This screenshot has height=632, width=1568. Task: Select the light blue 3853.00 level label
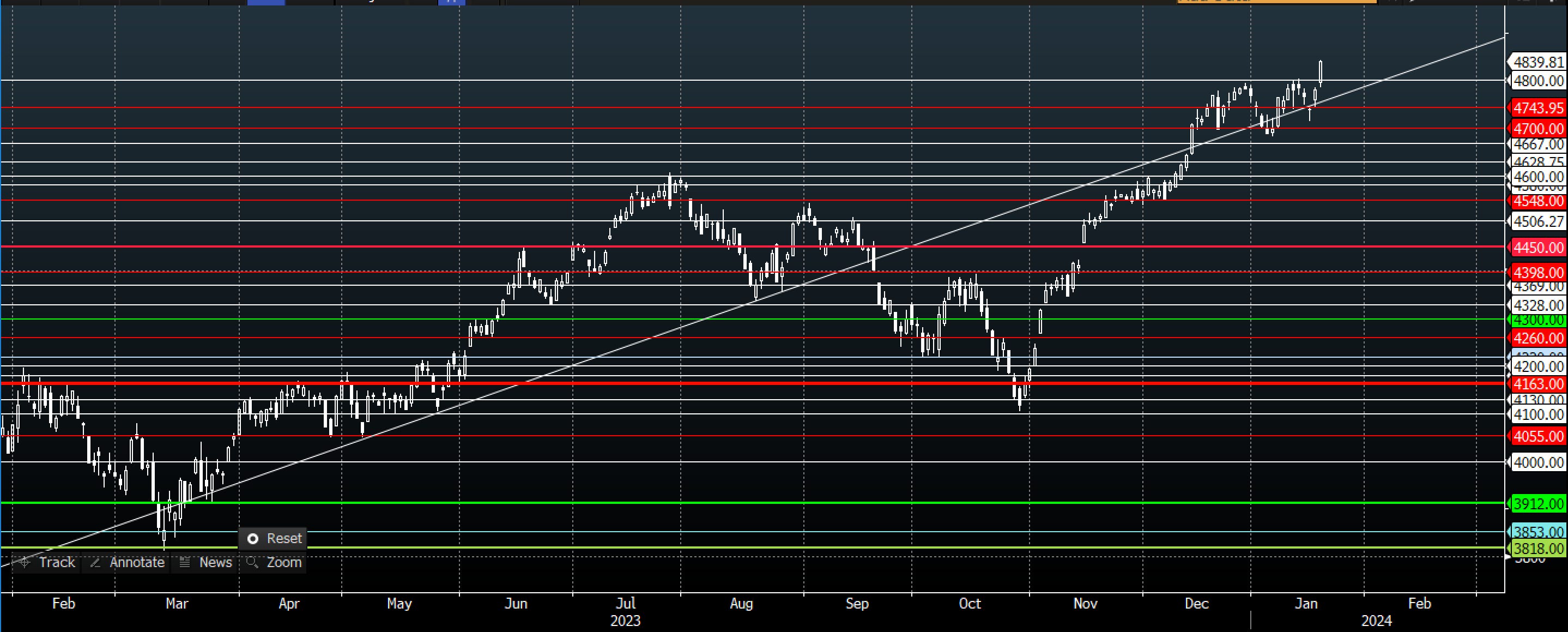coord(1537,532)
